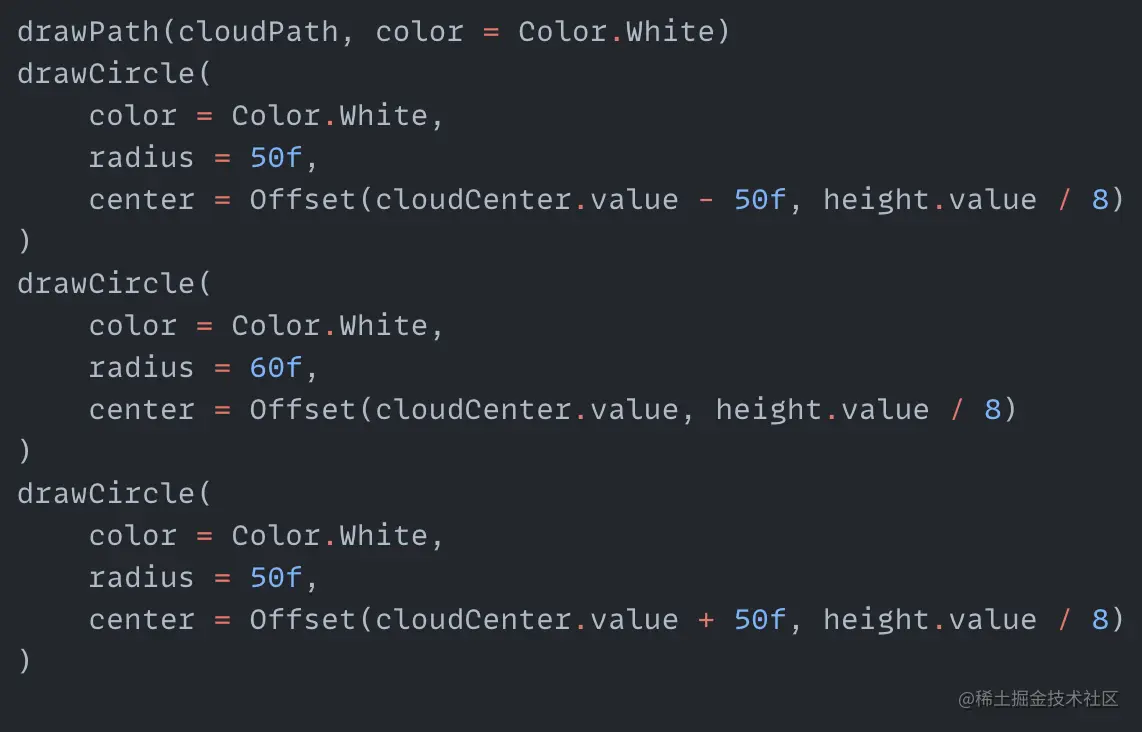Click the first drawCircle call
1142x732 pixels.
point(106,74)
